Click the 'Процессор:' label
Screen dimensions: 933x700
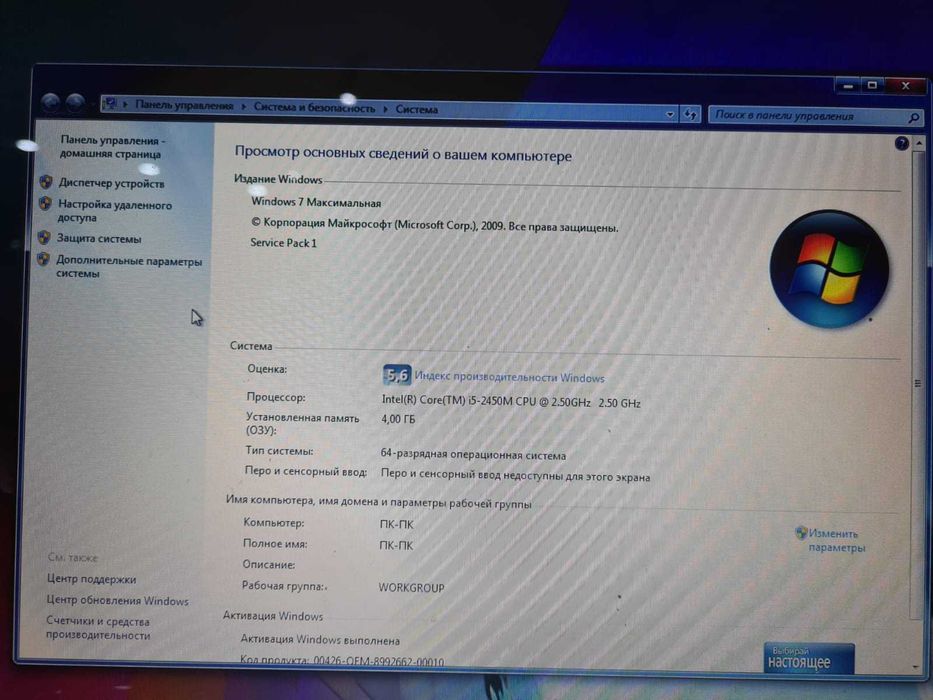[275, 397]
